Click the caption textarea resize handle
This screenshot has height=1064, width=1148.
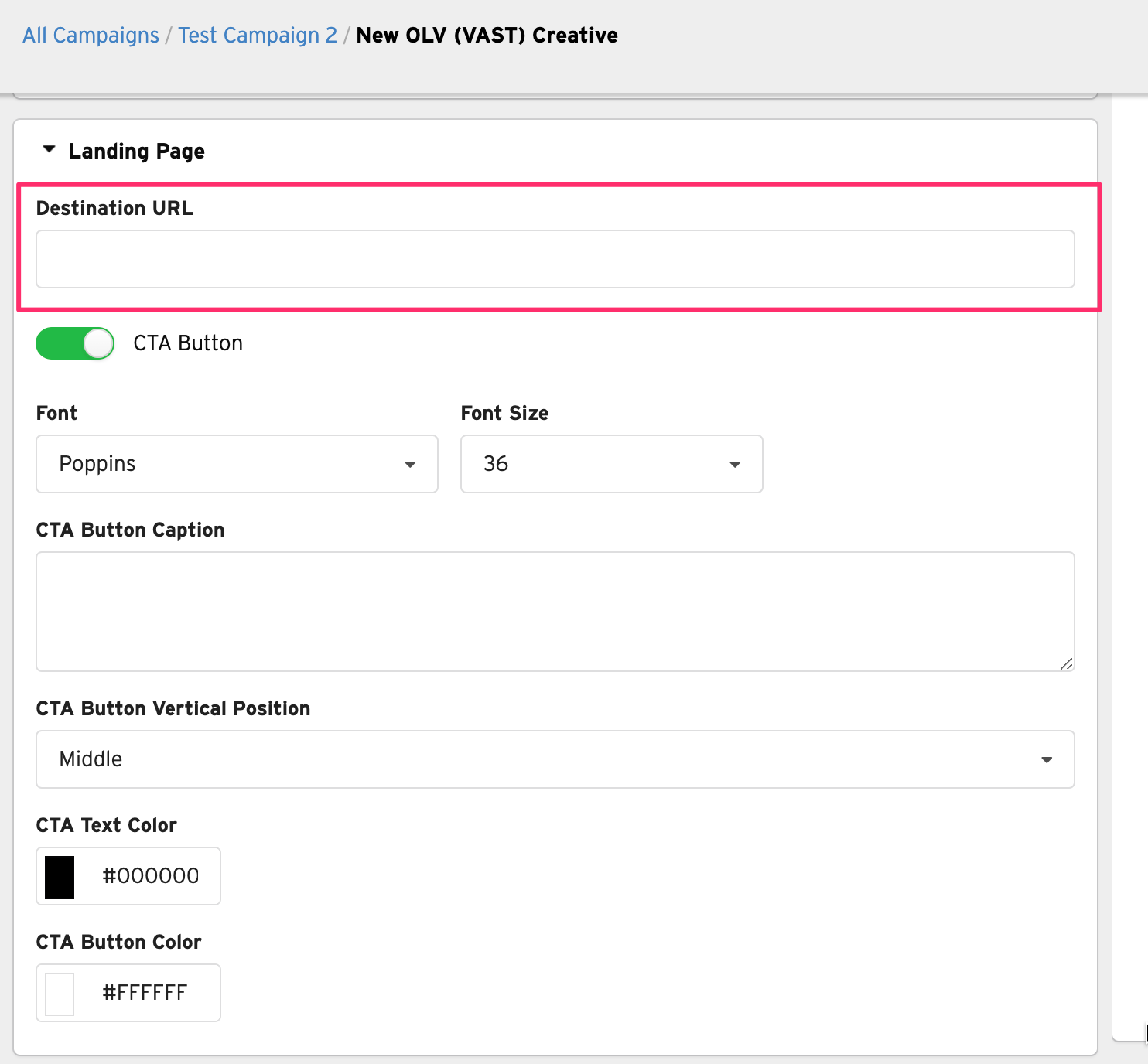pos(1066,663)
